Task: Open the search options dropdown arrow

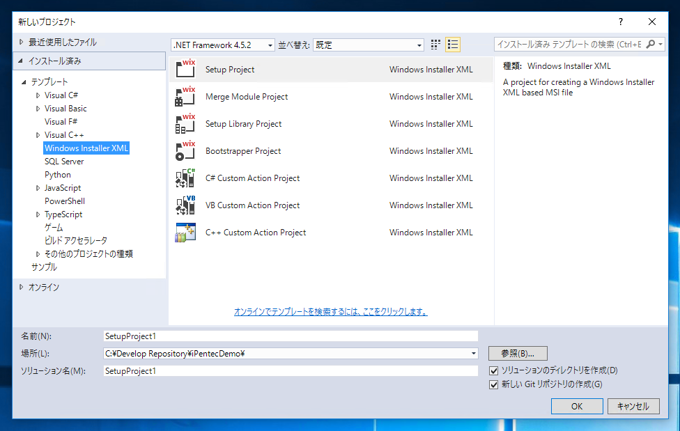Action: click(660, 44)
